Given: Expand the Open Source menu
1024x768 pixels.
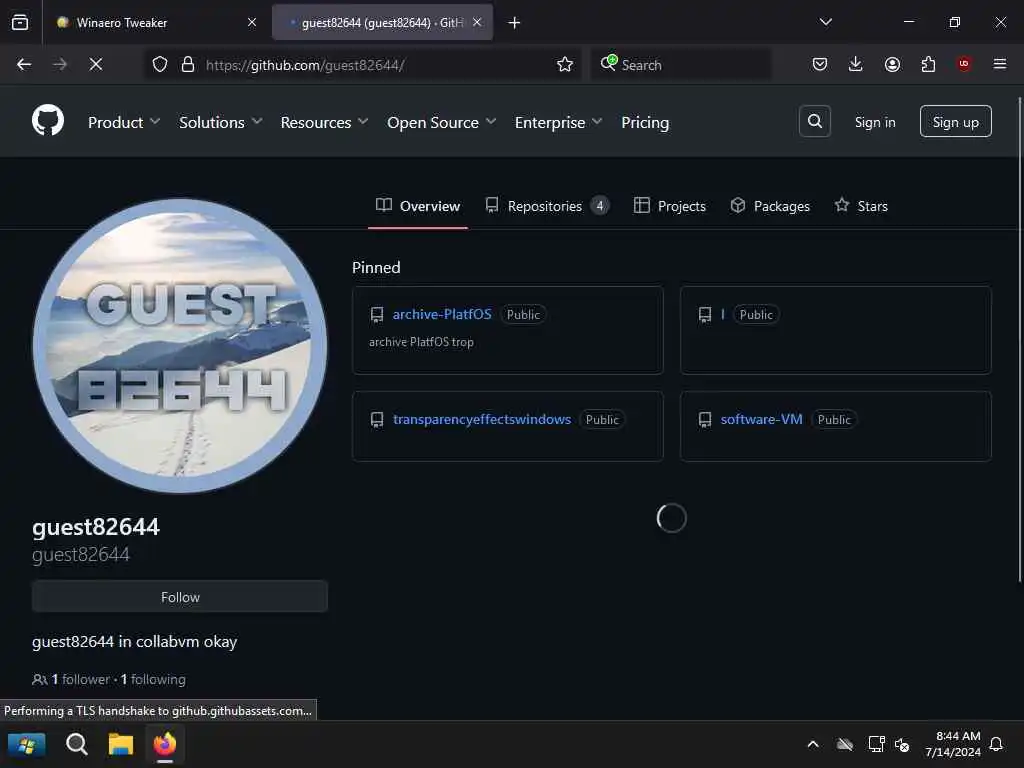Looking at the screenshot, I should point(441,122).
